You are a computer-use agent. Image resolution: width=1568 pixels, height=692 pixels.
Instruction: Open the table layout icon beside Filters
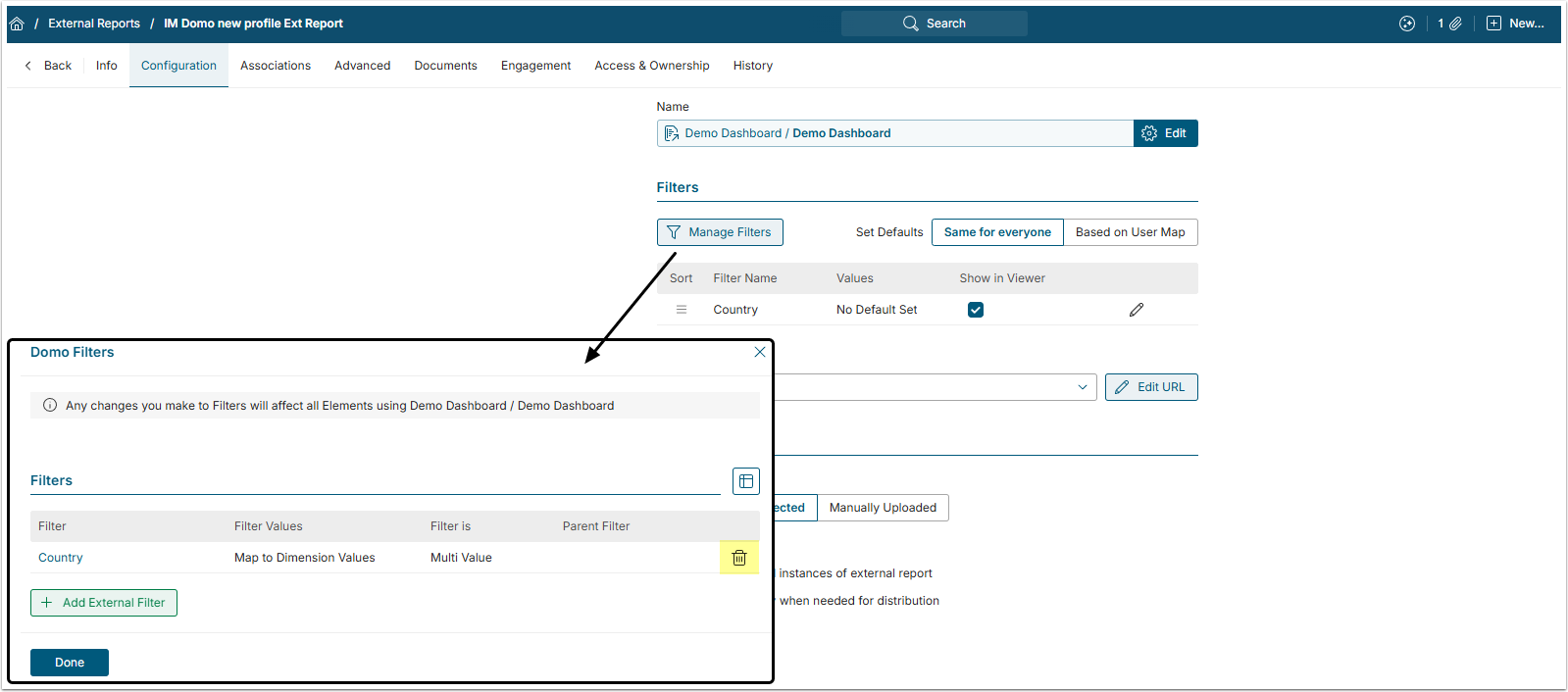coord(746,481)
